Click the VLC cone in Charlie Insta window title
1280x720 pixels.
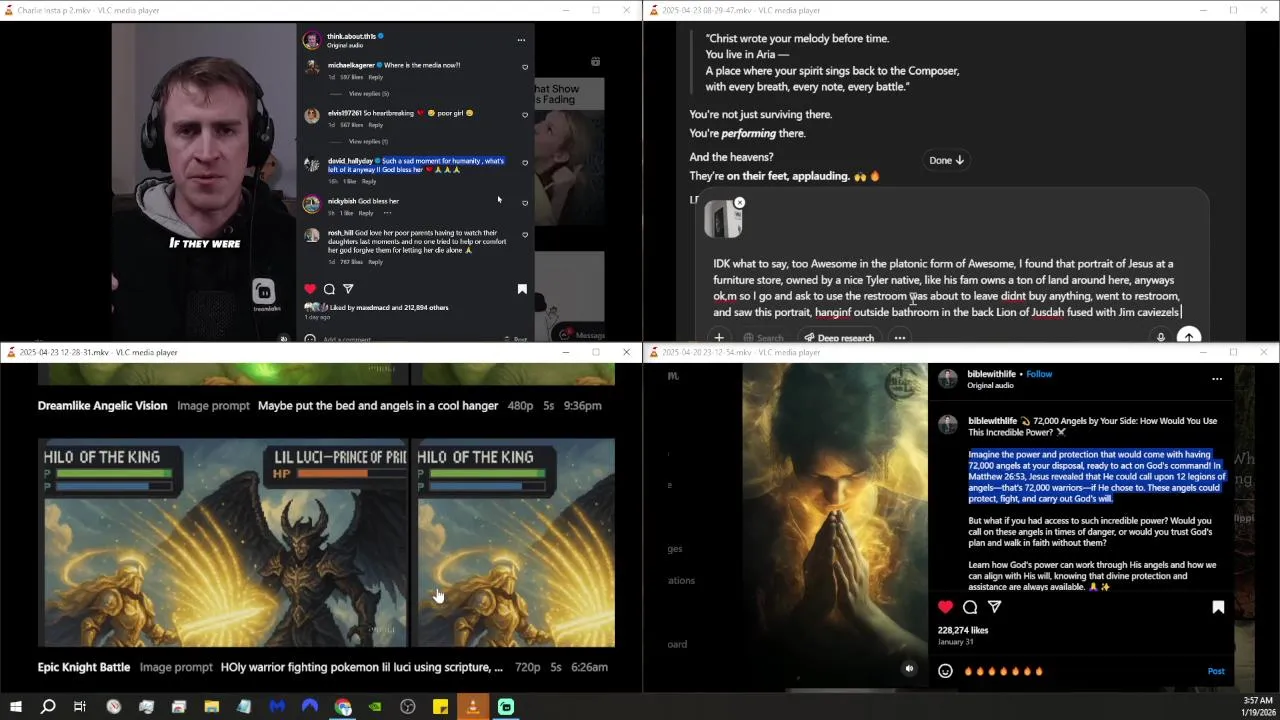pos(9,10)
